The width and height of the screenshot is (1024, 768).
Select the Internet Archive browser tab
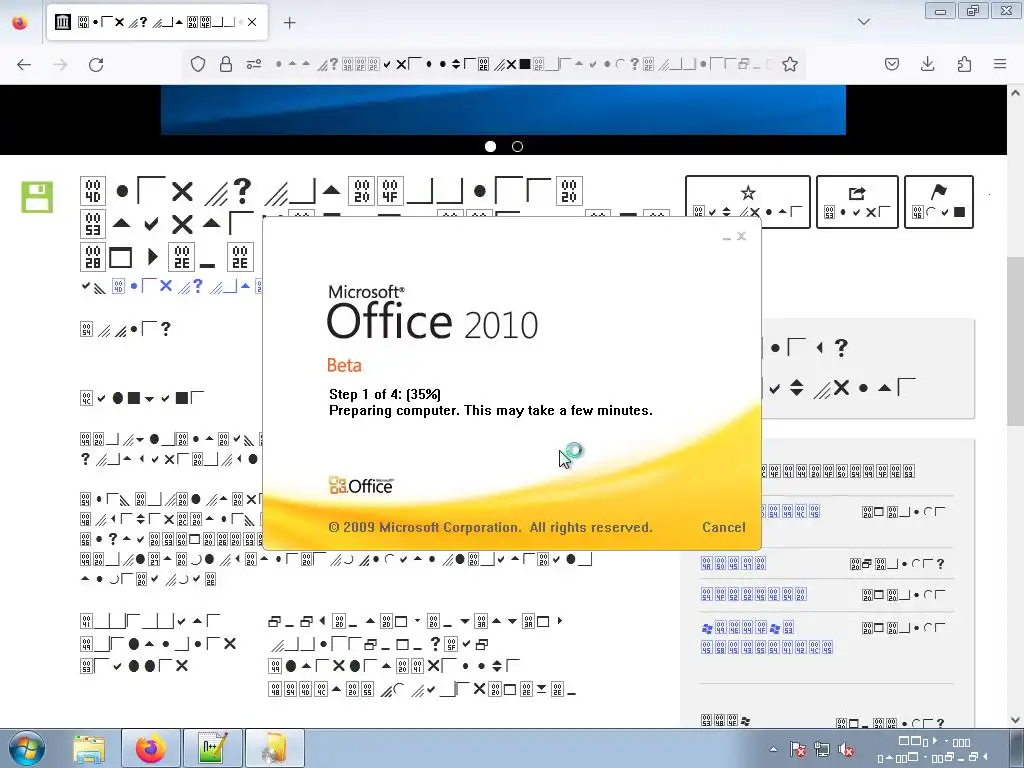(x=157, y=22)
